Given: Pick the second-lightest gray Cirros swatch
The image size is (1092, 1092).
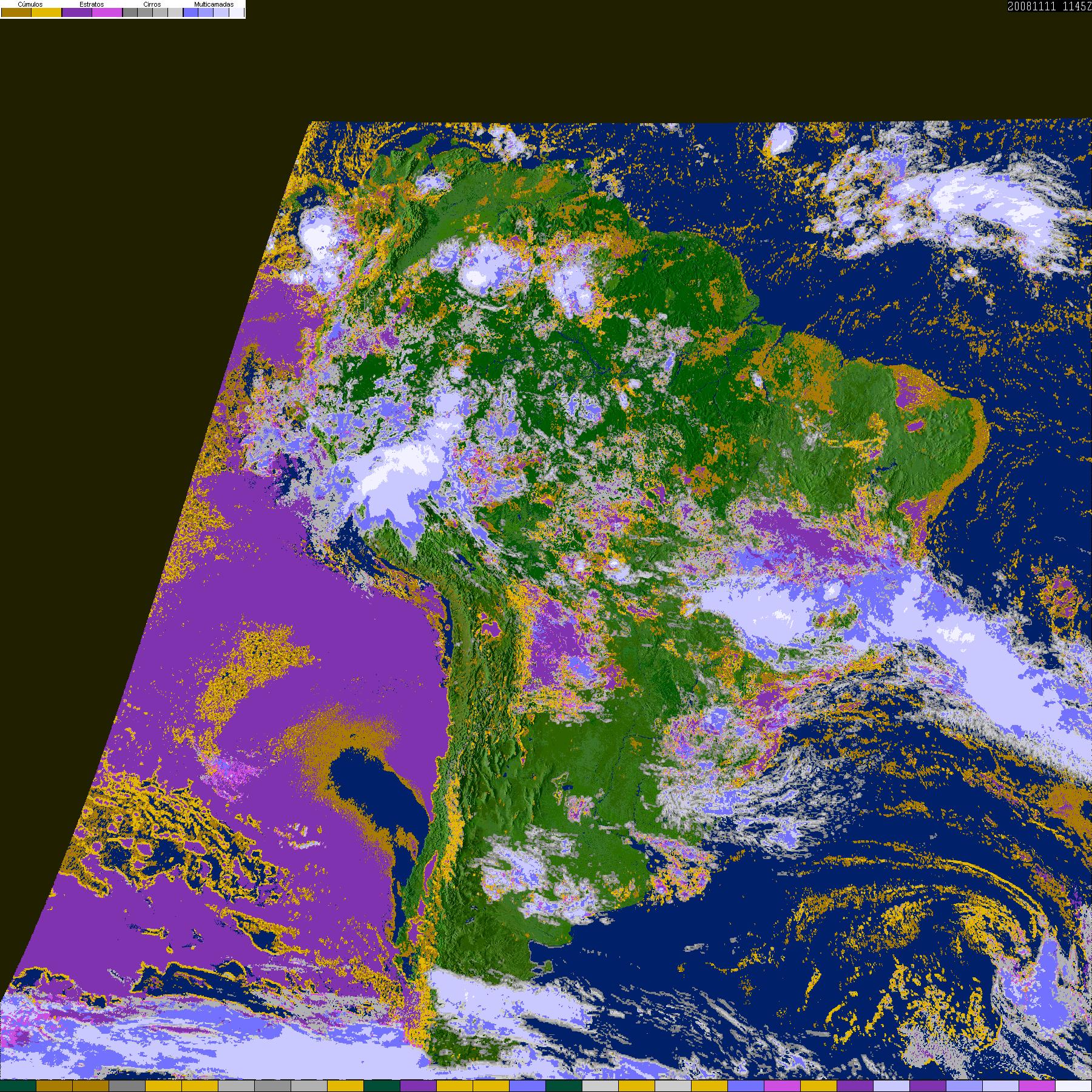Looking at the screenshot, I should click(160, 12).
